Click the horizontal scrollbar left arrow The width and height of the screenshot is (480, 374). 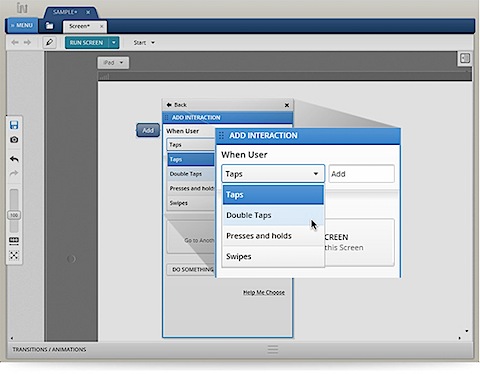pos(12,338)
